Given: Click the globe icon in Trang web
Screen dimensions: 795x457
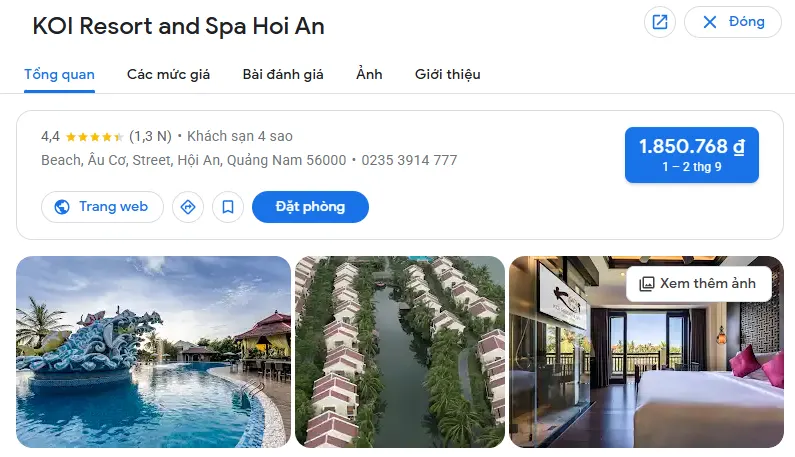Looking at the screenshot, I should (62, 207).
